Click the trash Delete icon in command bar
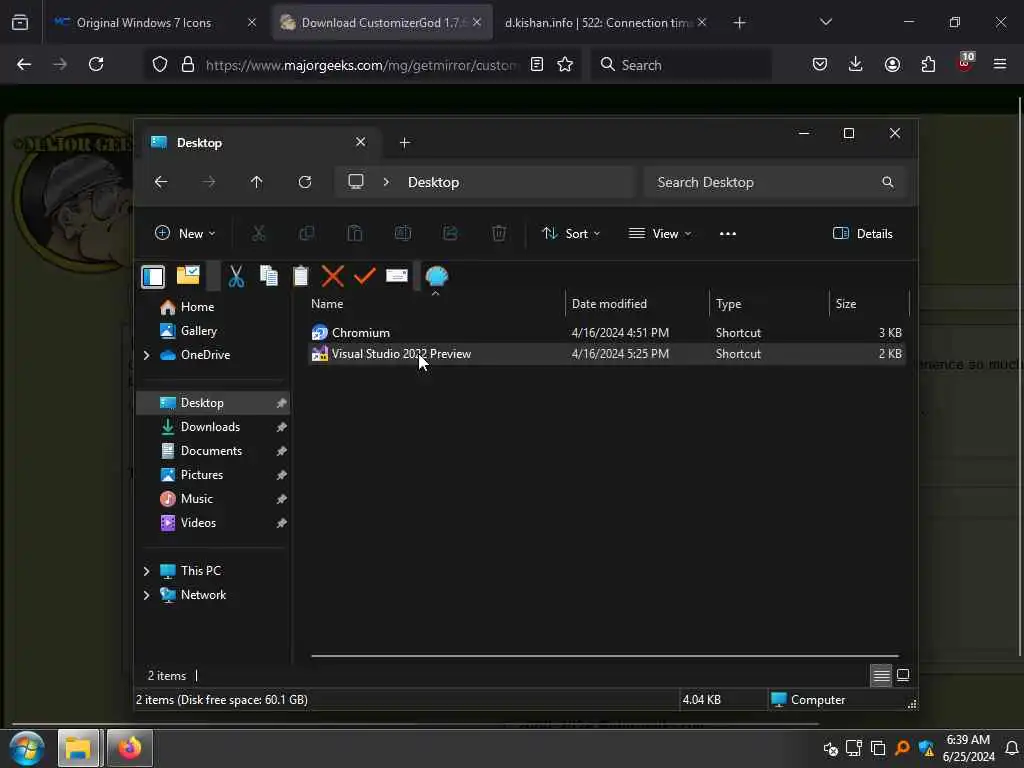1024x768 pixels. 498,233
